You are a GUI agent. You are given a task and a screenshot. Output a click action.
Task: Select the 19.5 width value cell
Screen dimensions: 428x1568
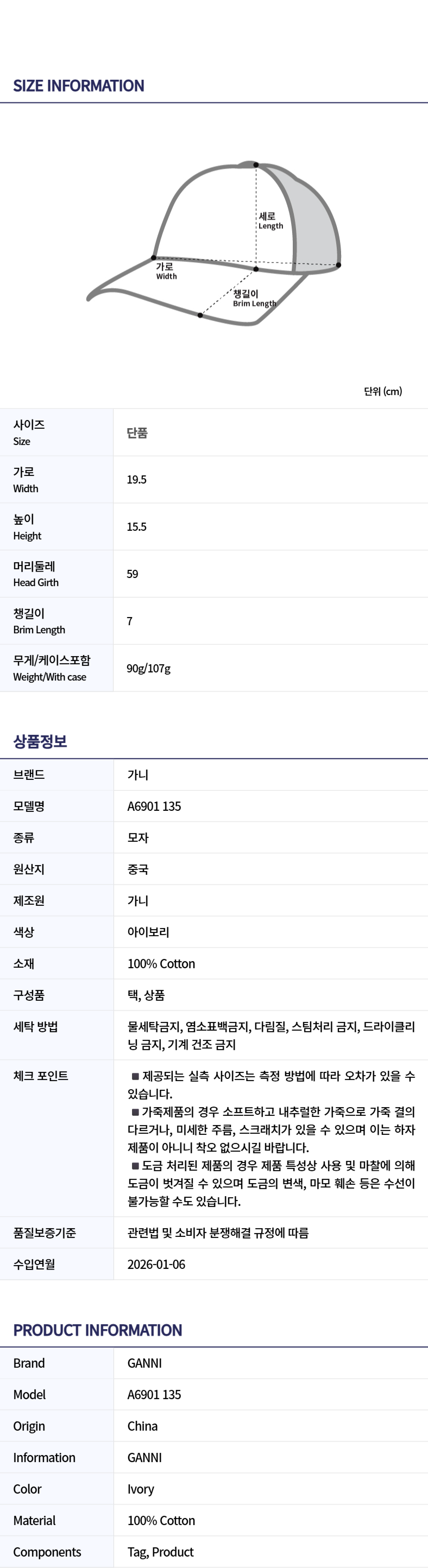136,480
